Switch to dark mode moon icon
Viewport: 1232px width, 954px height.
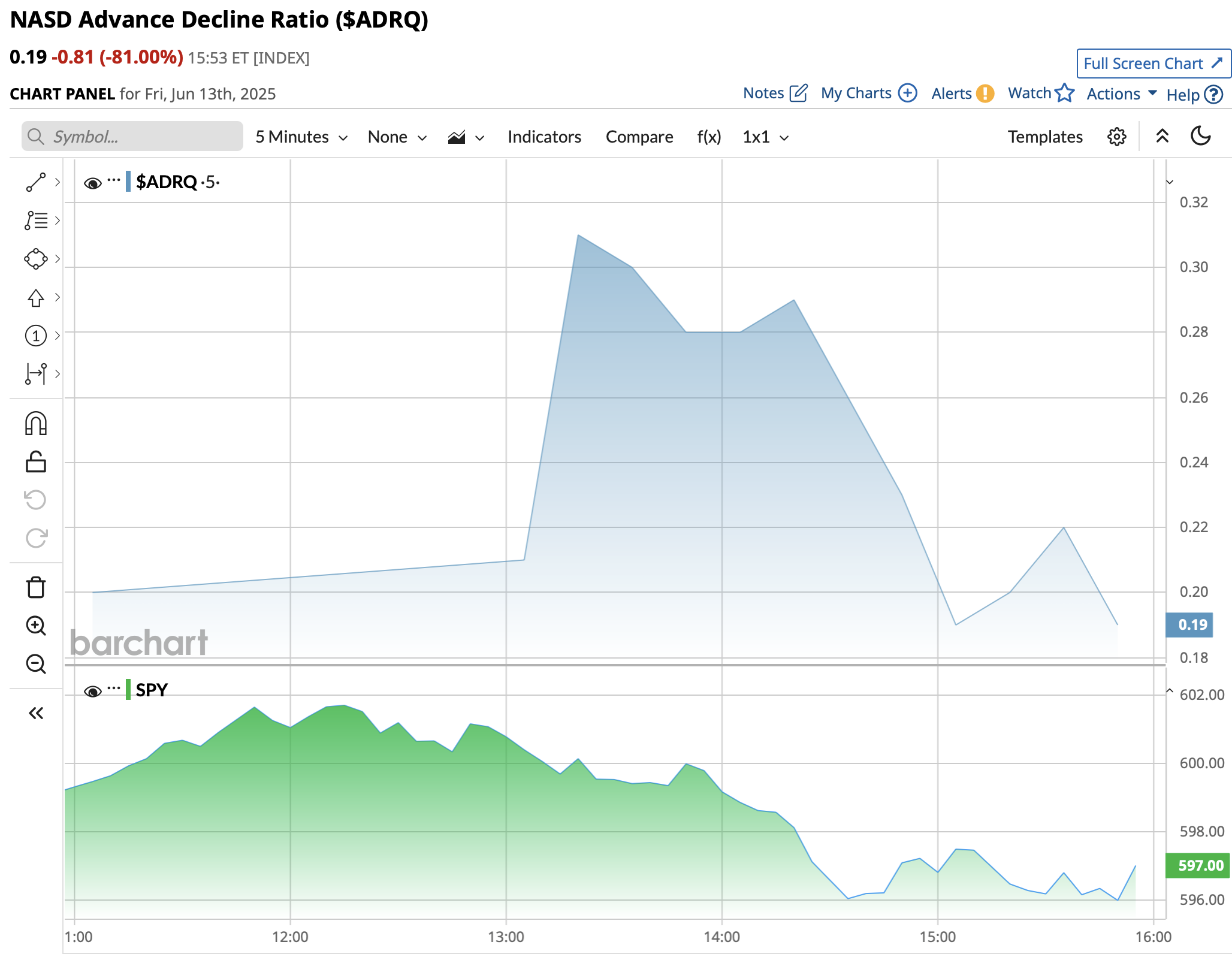tap(1201, 136)
